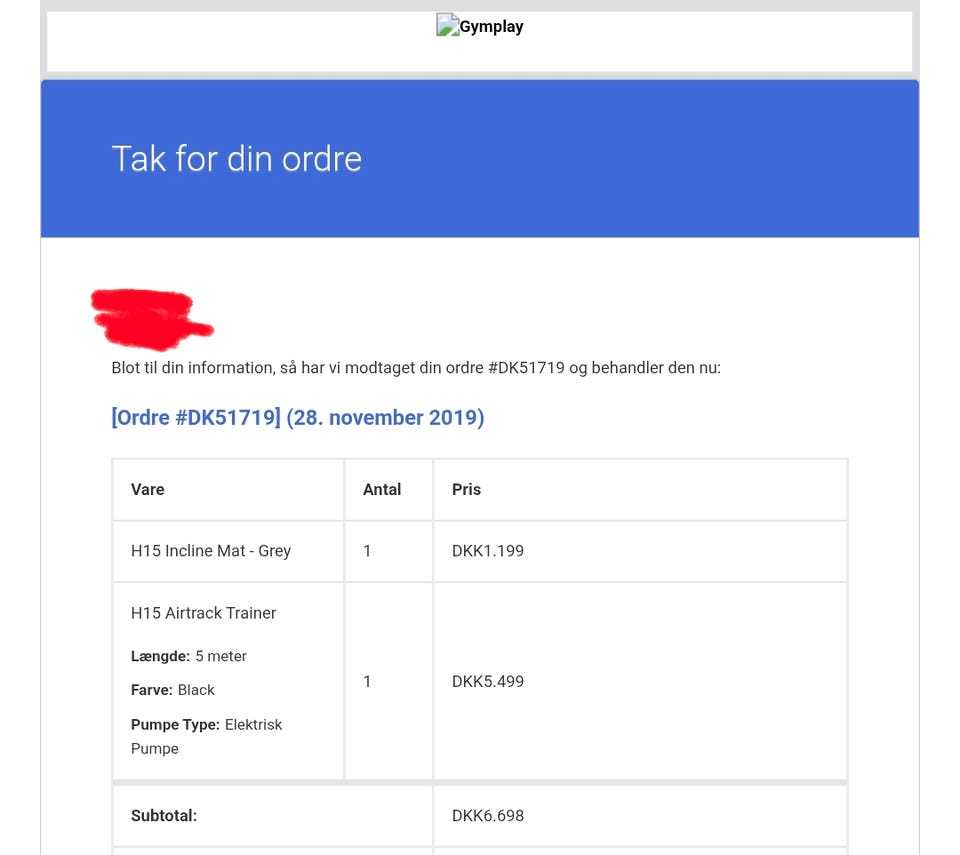
Task: Click the price DKK1.199
Action: [x=488, y=551]
